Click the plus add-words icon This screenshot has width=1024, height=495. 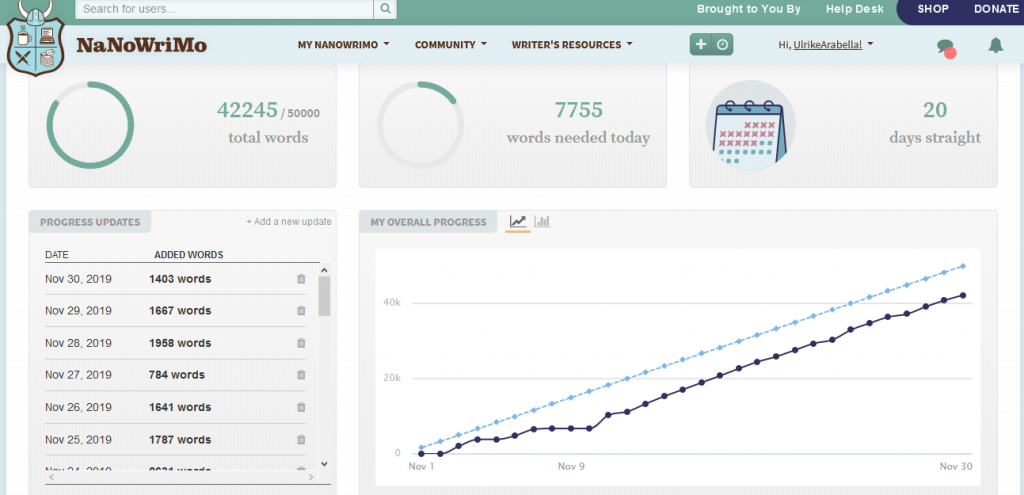pos(701,44)
